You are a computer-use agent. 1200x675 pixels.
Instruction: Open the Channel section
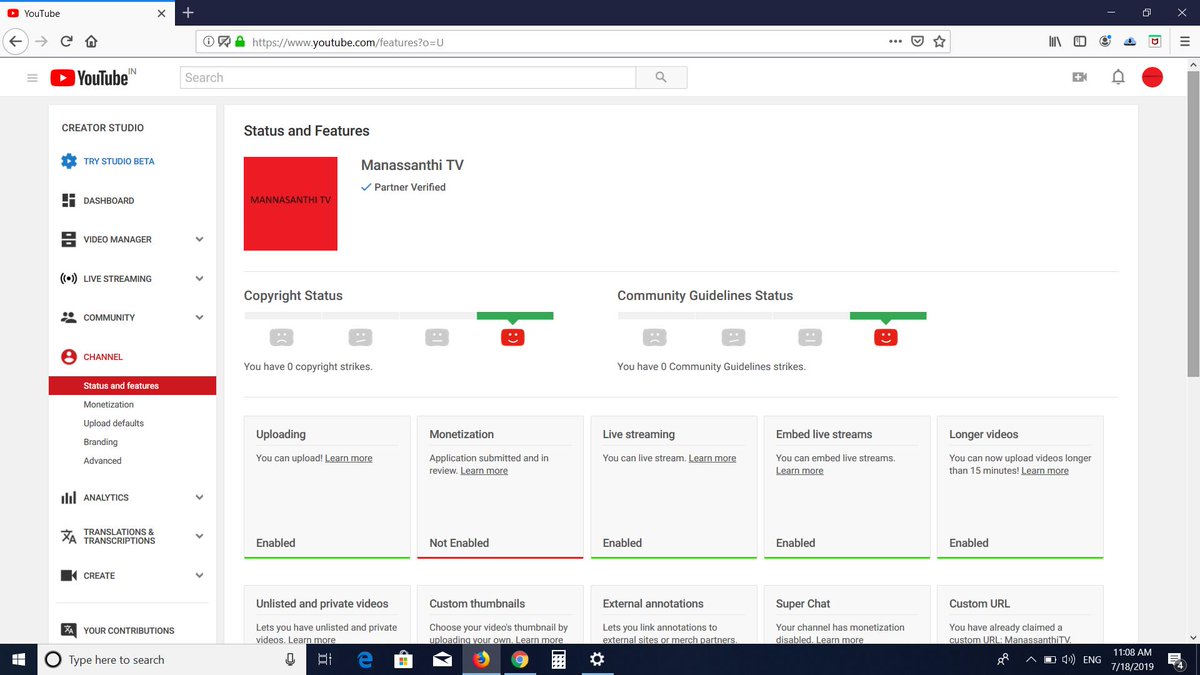click(103, 357)
